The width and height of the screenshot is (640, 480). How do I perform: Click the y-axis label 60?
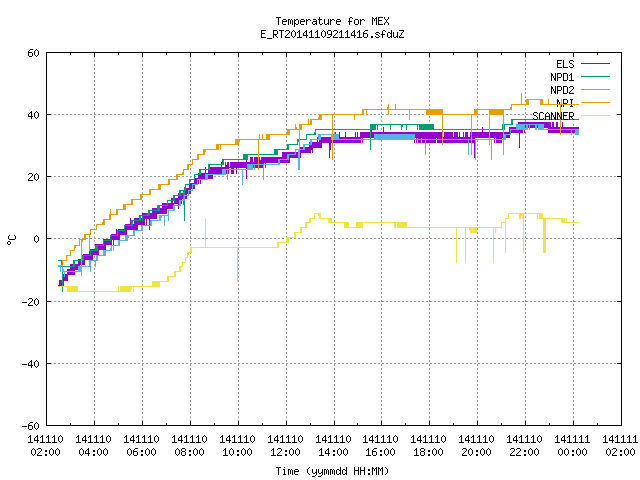(33, 53)
